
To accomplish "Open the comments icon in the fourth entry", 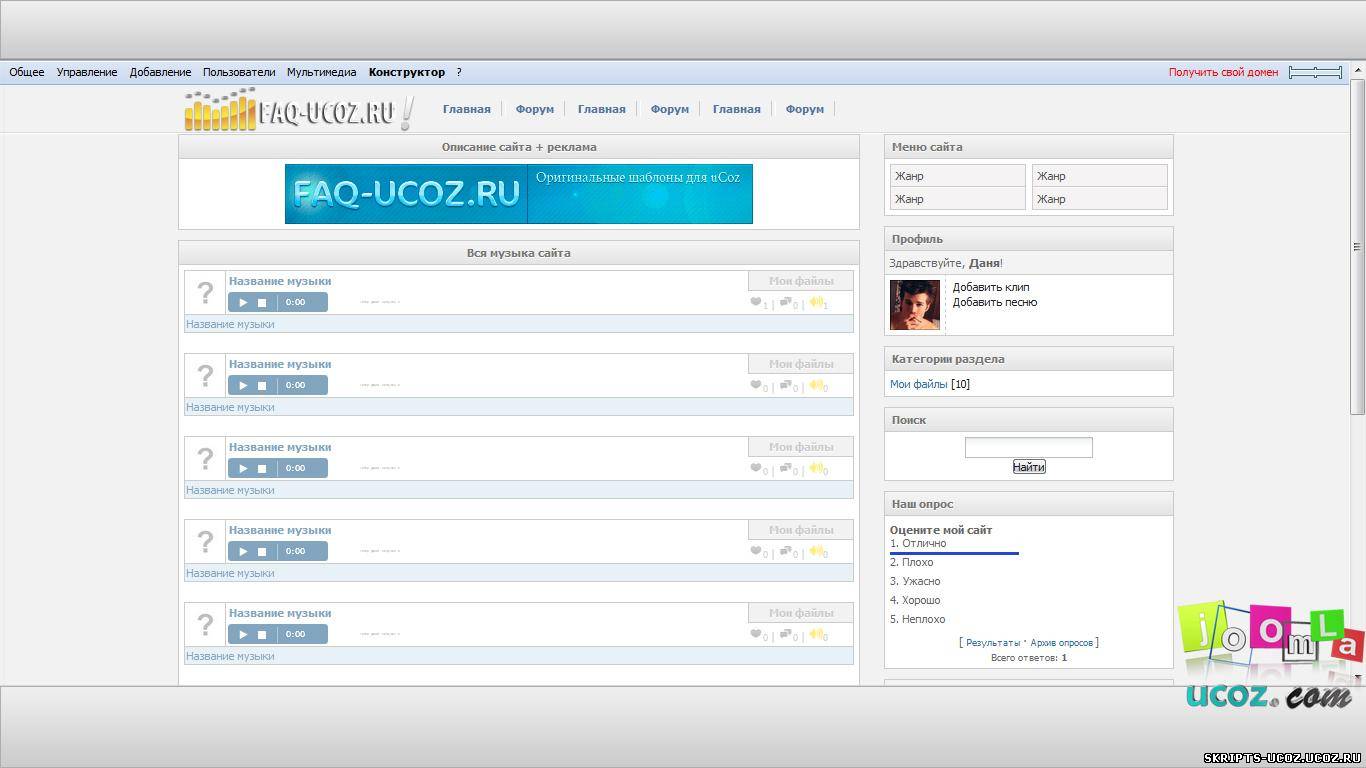I will [786, 551].
